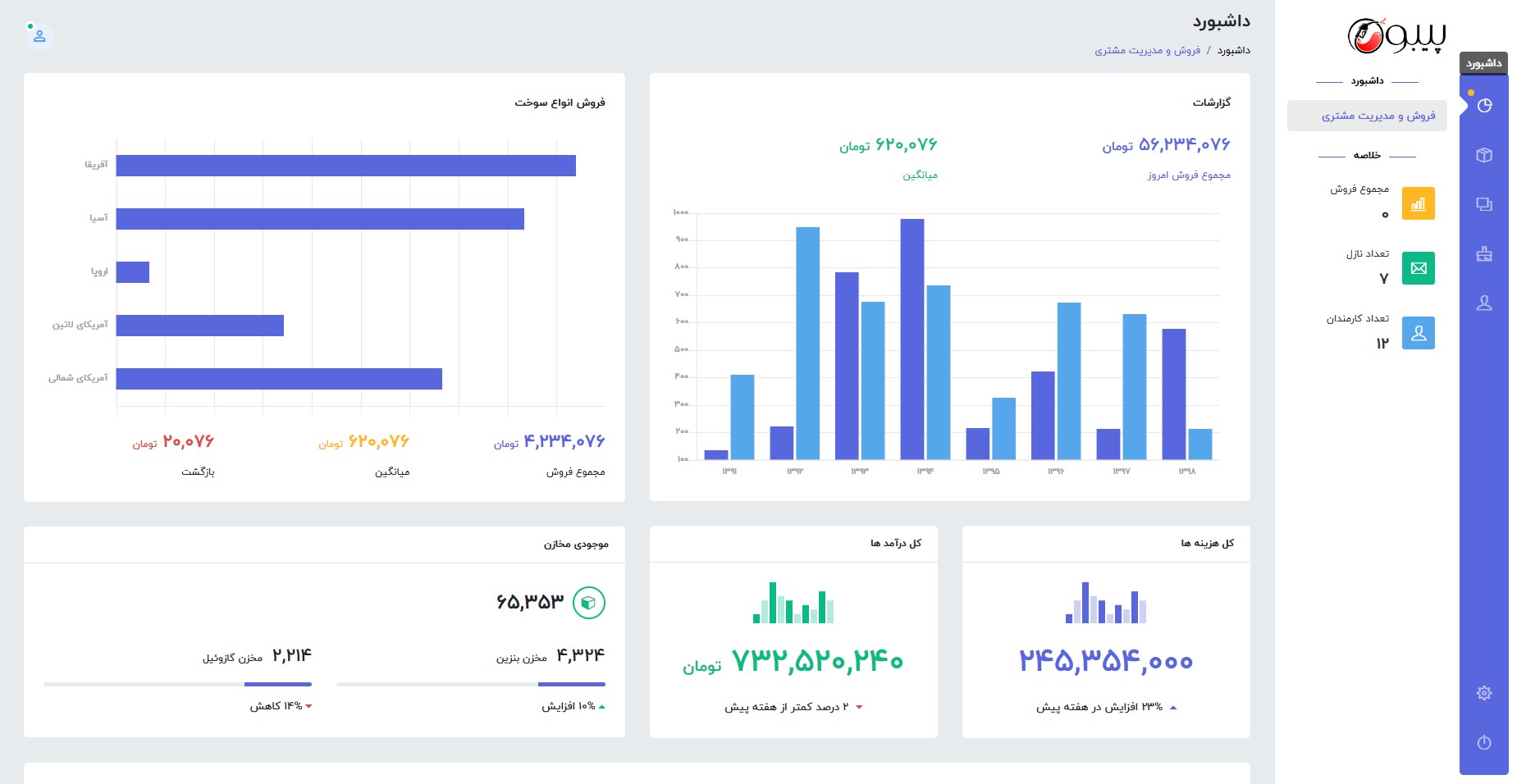Click the yellow chart icon beside مجموع فروش

pyautogui.click(x=1418, y=203)
